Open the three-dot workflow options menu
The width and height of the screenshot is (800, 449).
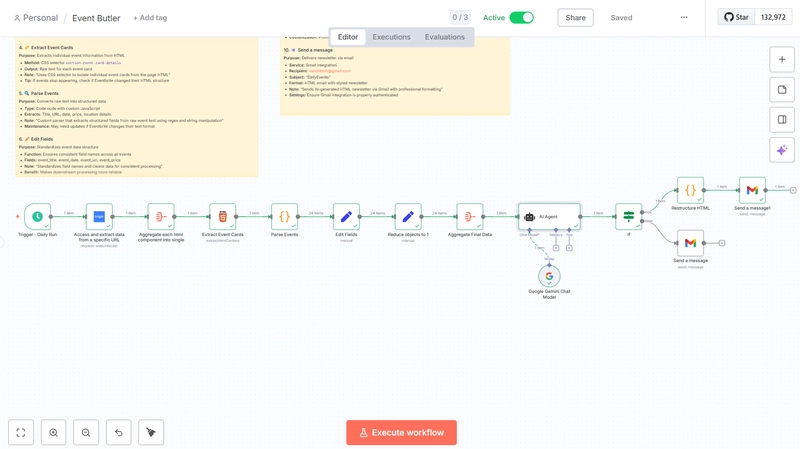tap(684, 17)
